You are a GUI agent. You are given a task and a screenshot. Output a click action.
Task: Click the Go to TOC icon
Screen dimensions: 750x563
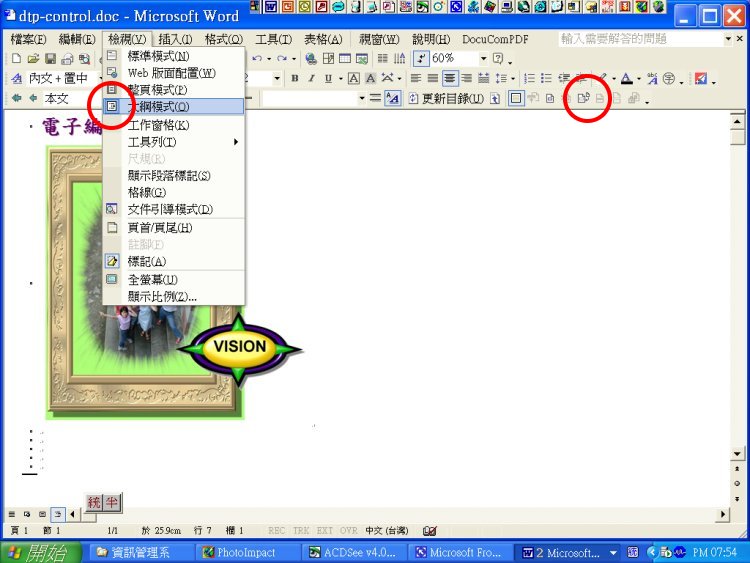point(495,99)
